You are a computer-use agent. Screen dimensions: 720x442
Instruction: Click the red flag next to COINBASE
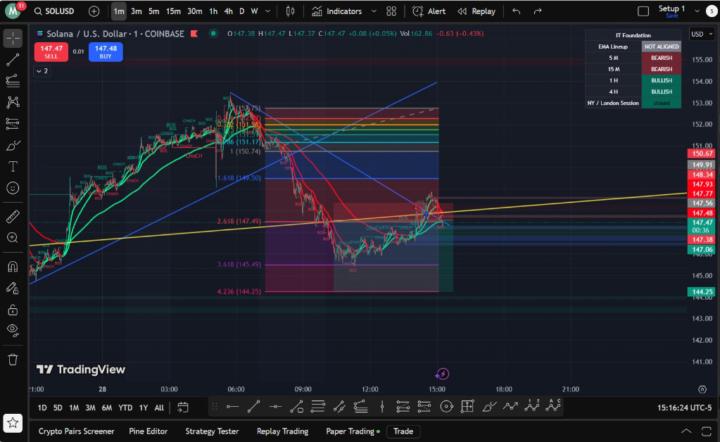194,34
